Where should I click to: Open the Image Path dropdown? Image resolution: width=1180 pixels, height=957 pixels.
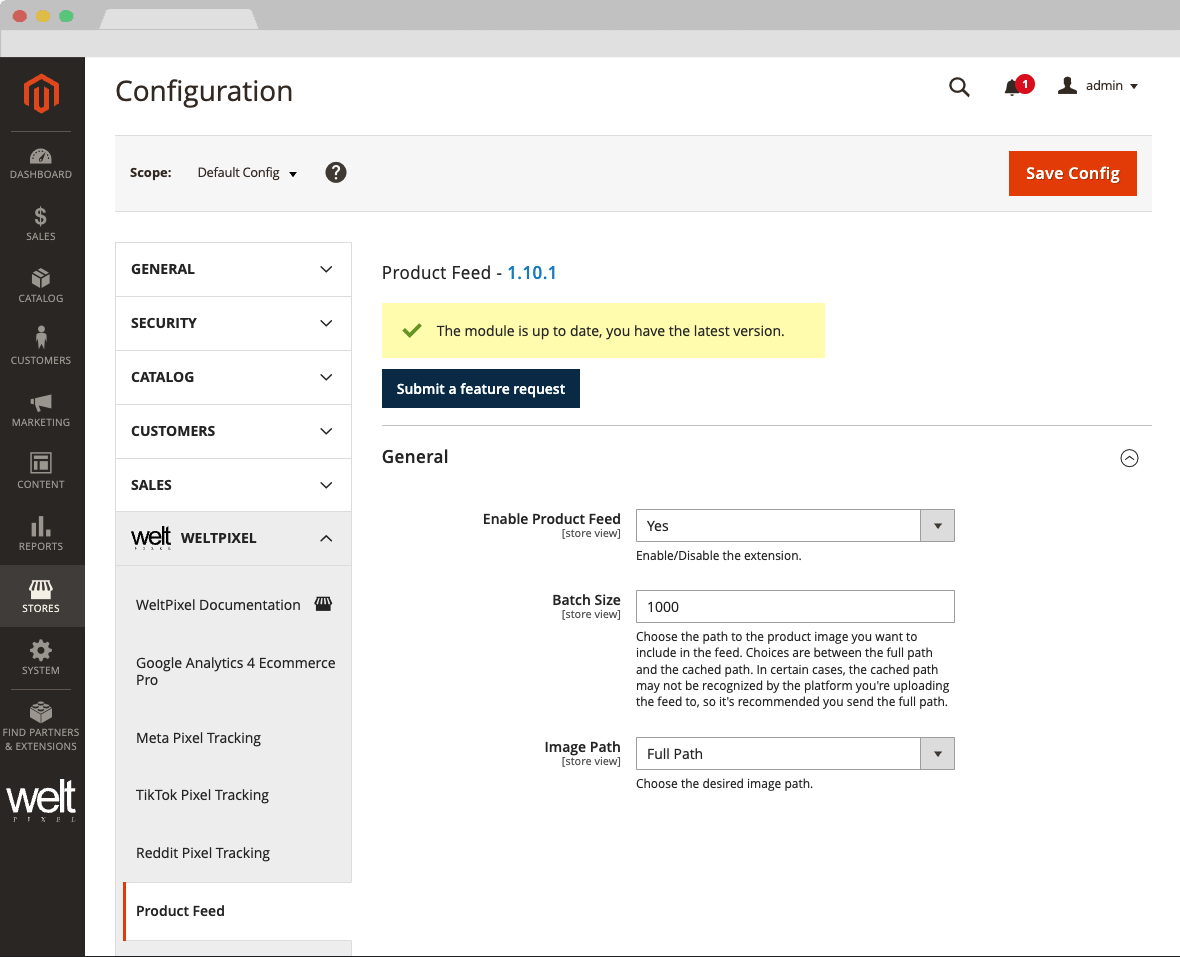(795, 754)
